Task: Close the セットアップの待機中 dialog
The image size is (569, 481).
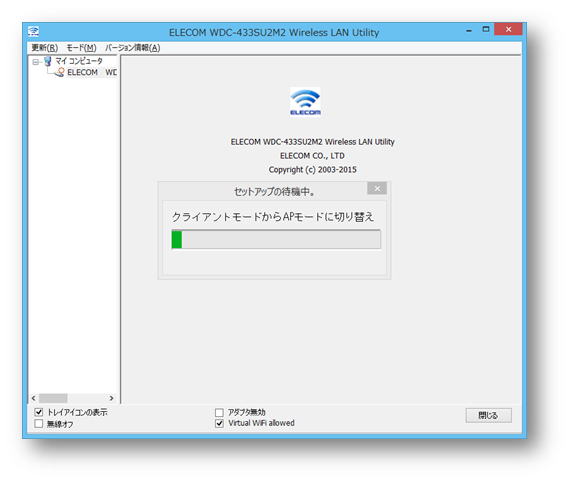Action: [377, 188]
